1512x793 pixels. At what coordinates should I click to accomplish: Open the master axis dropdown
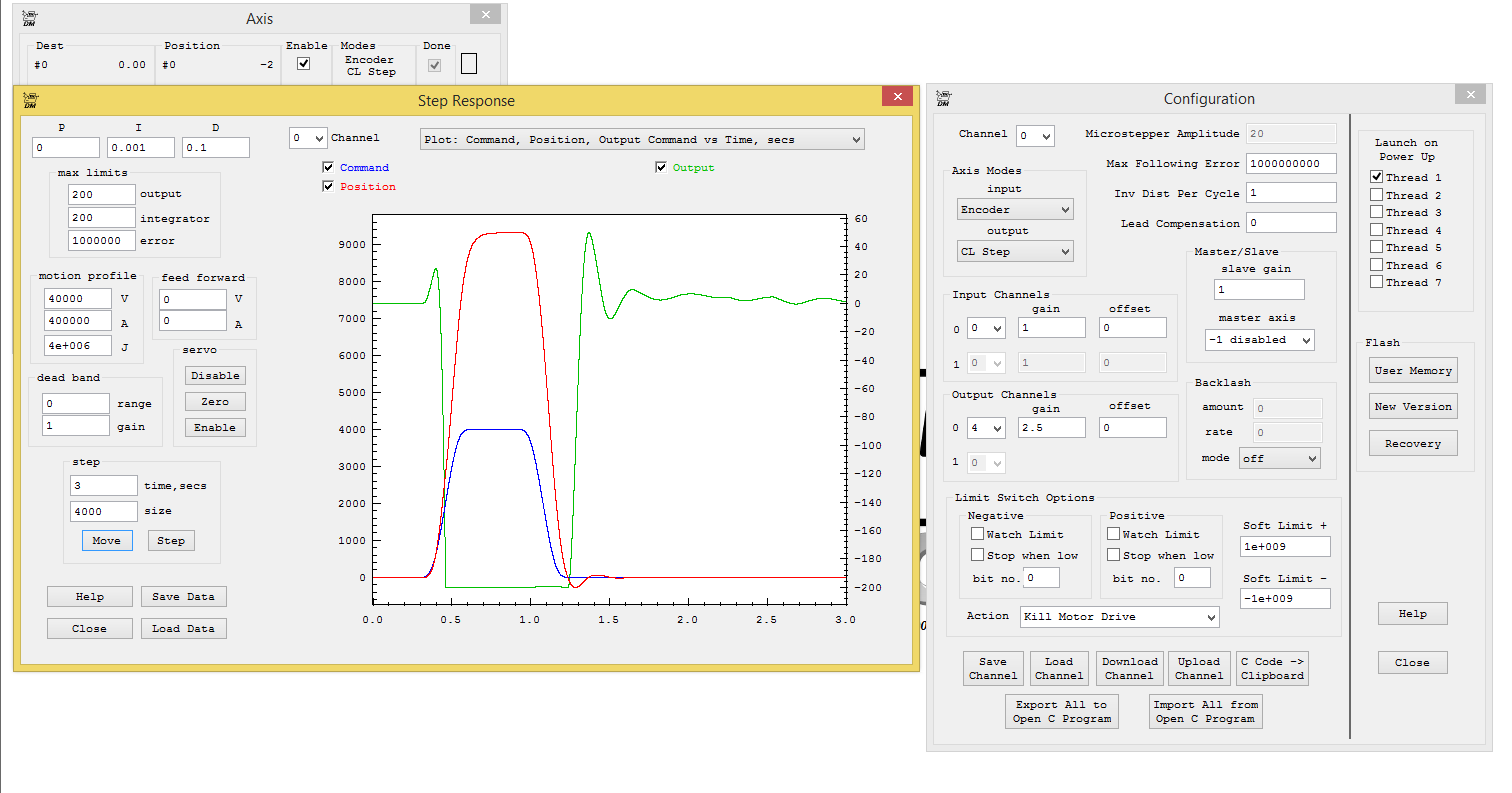1260,340
